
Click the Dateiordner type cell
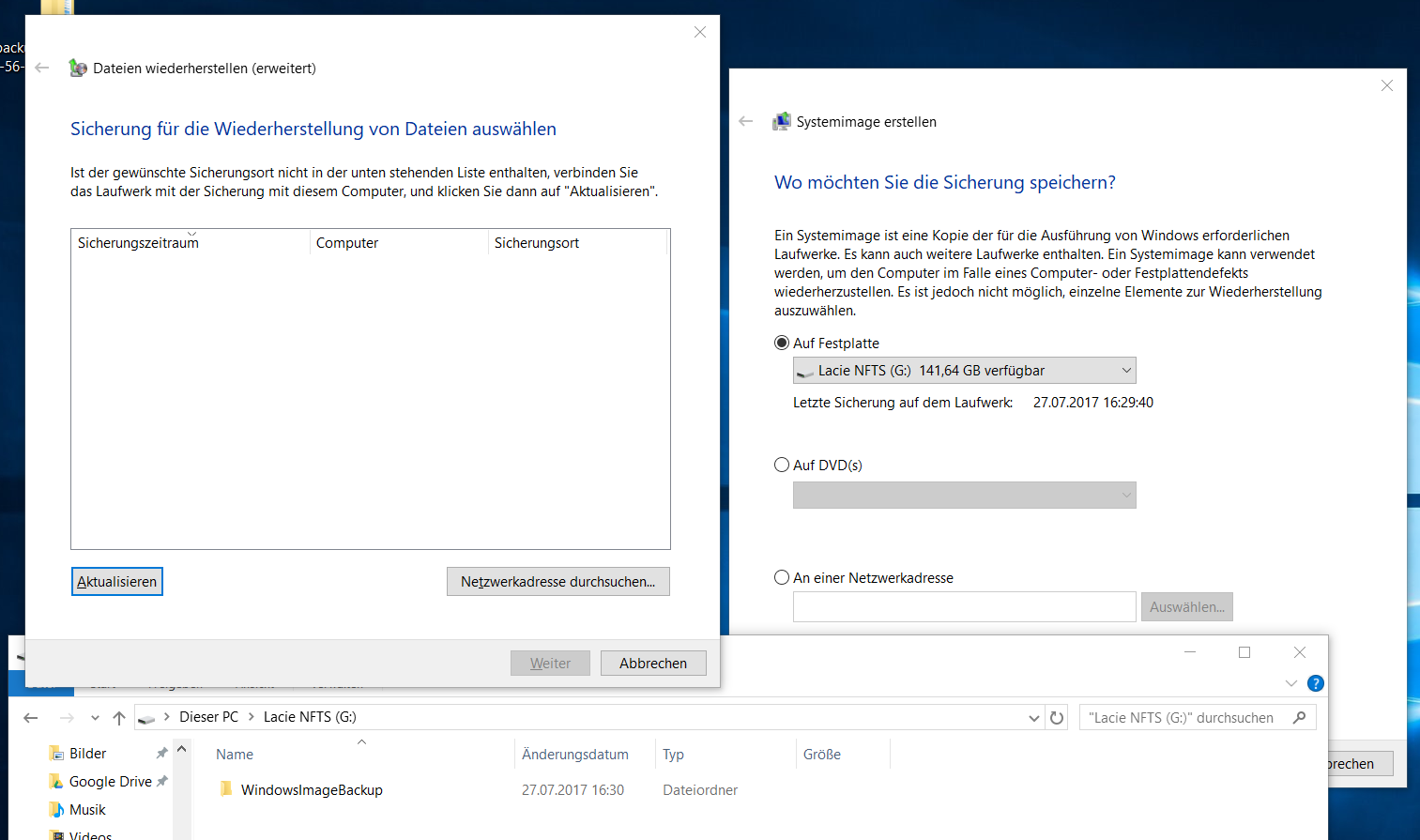(x=700, y=789)
